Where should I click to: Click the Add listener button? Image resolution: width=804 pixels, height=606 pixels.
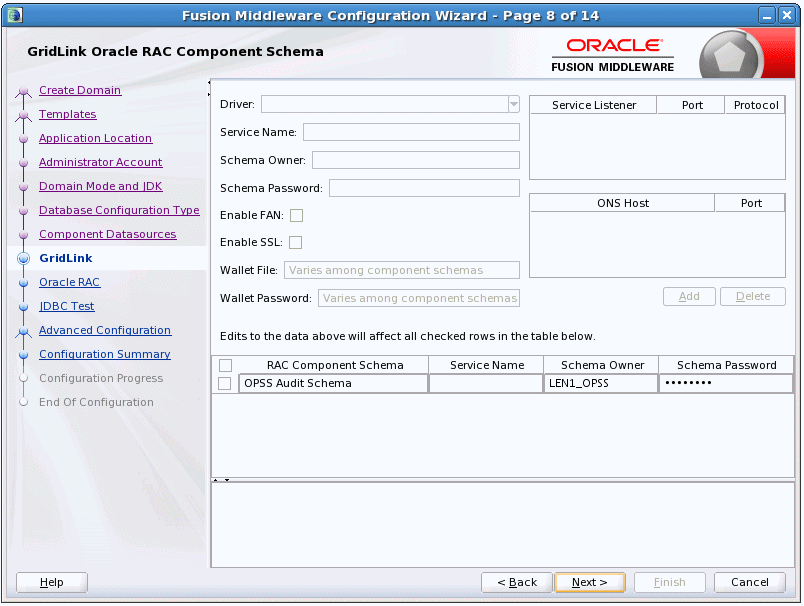(689, 296)
